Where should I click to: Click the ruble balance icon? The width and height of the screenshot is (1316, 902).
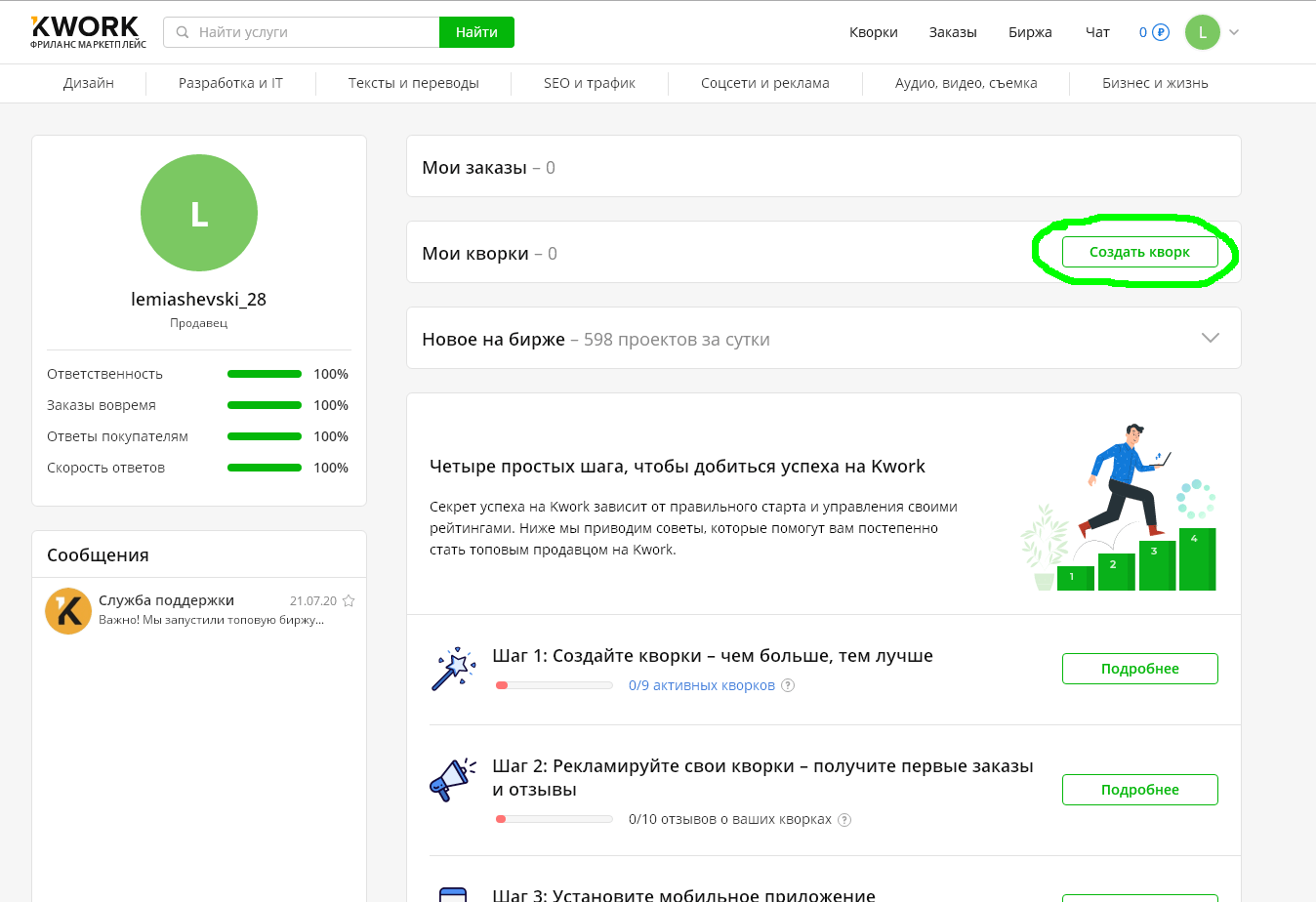[x=1161, y=32]
